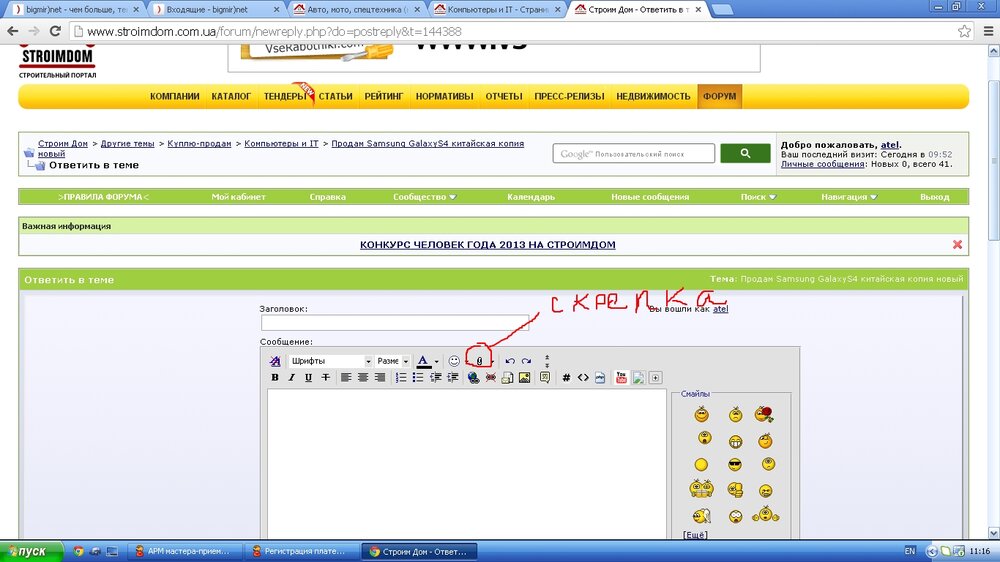Image resolution: width=1000 pixels, height=562 pixels.
Task: Click into the Google custom search field
Action: pyautogui.click(x=634, y=153)
